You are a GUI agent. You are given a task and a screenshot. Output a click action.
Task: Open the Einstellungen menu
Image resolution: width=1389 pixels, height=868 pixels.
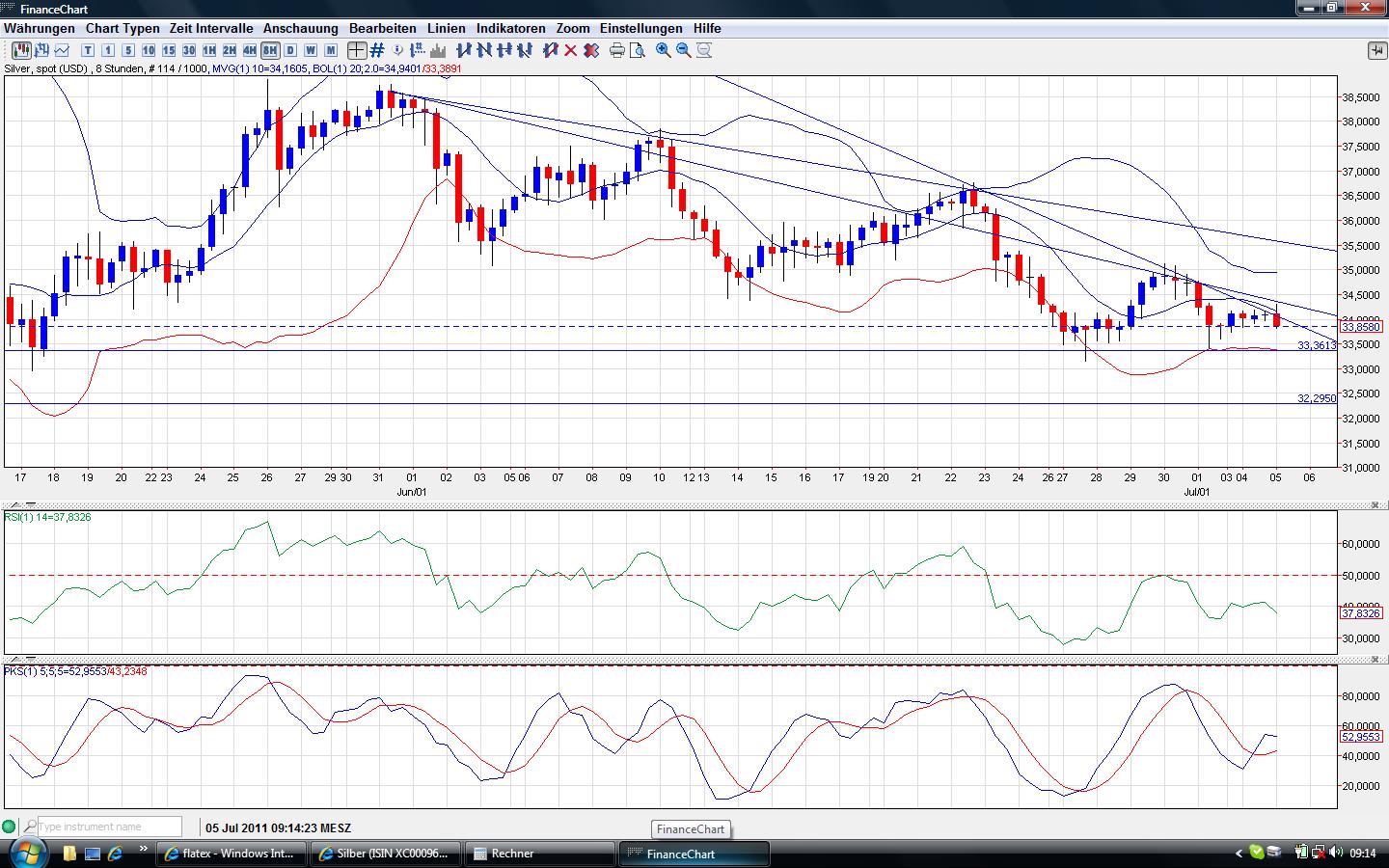coord(641,28)
